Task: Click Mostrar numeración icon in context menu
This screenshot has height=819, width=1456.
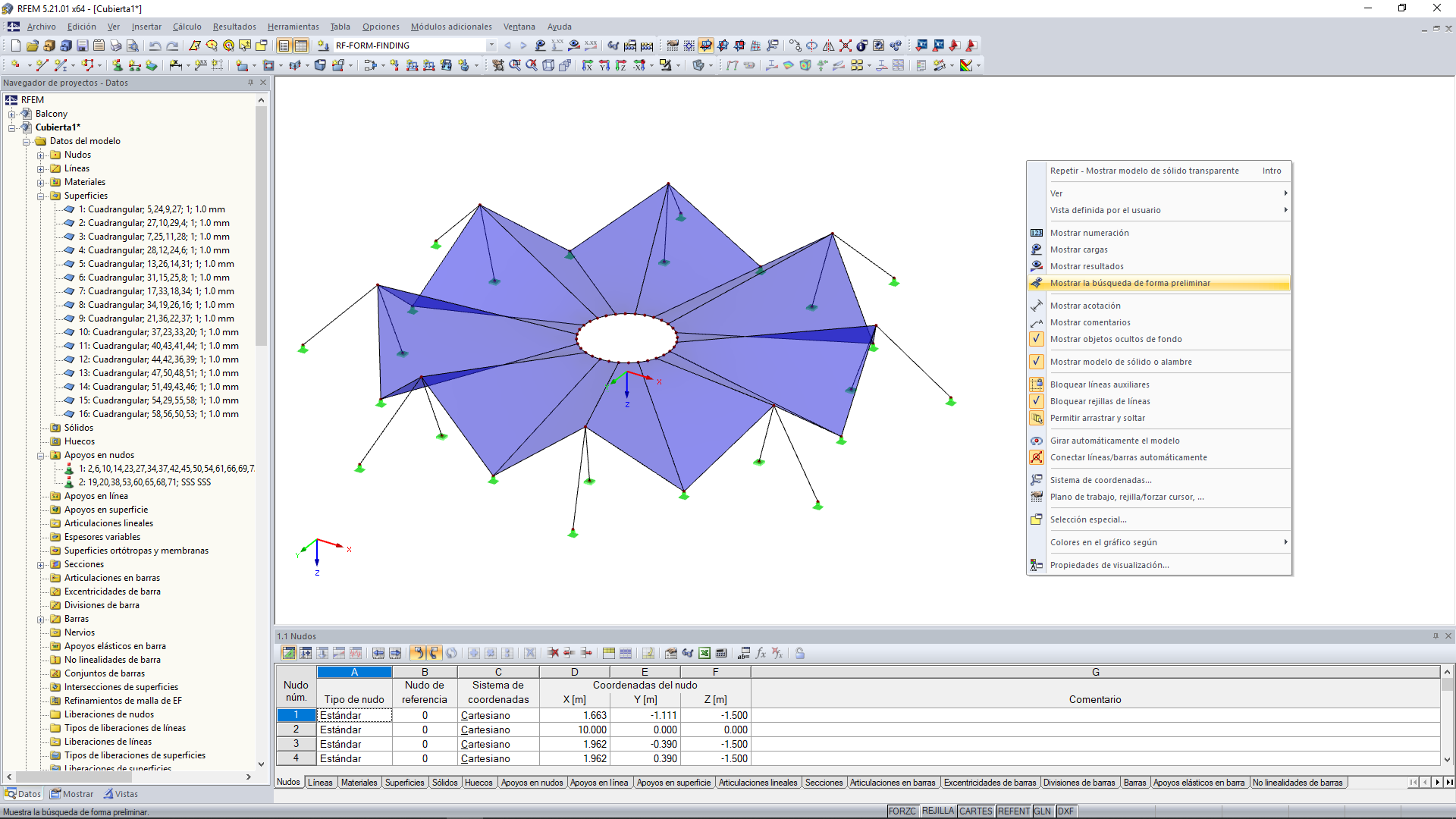Action: pos(1037,233)
